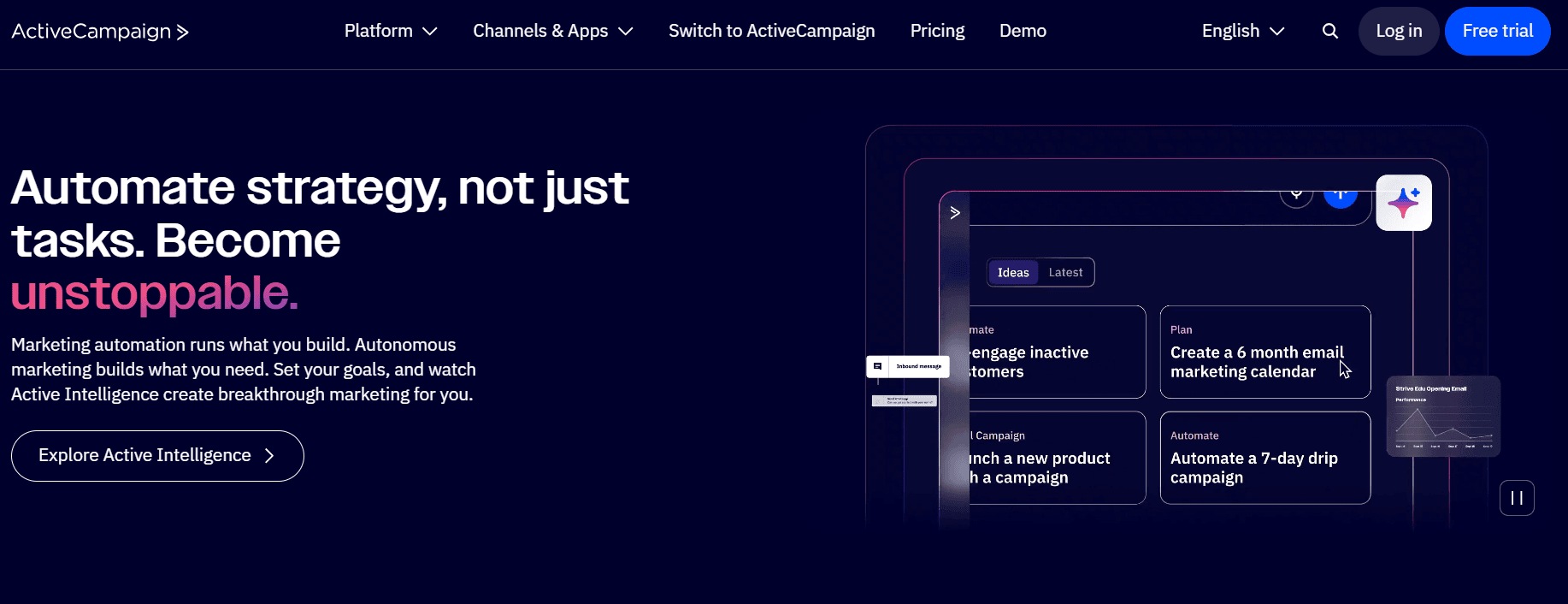Select the Ideas tab
This screenshot has height=604, width=1568.
point(1013,272)
